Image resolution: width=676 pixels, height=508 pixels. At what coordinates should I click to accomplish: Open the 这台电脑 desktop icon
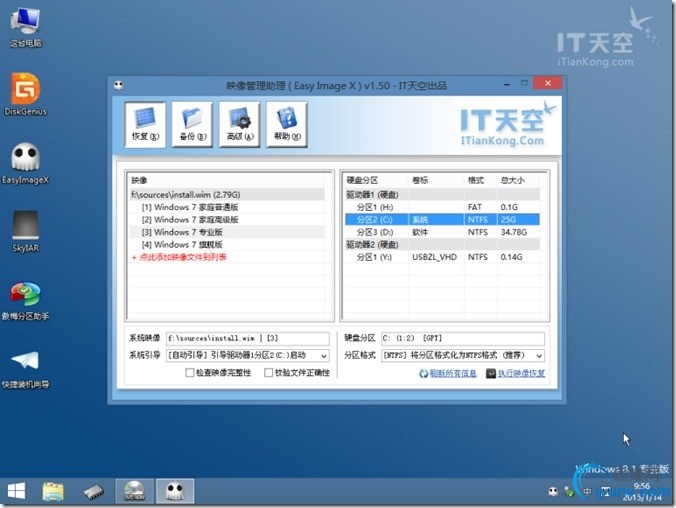click(x=25, y=28)
